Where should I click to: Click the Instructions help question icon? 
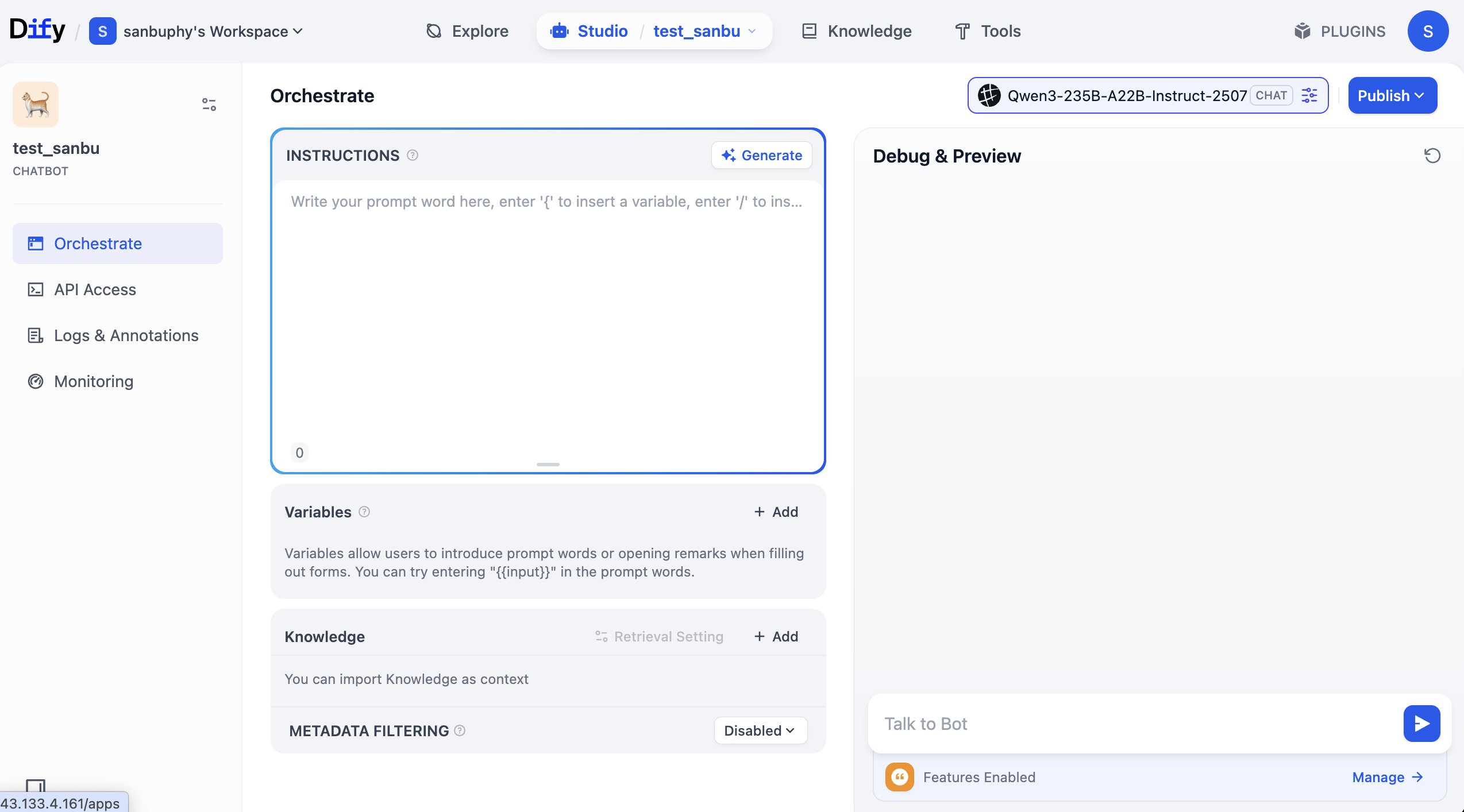(413, 155)
